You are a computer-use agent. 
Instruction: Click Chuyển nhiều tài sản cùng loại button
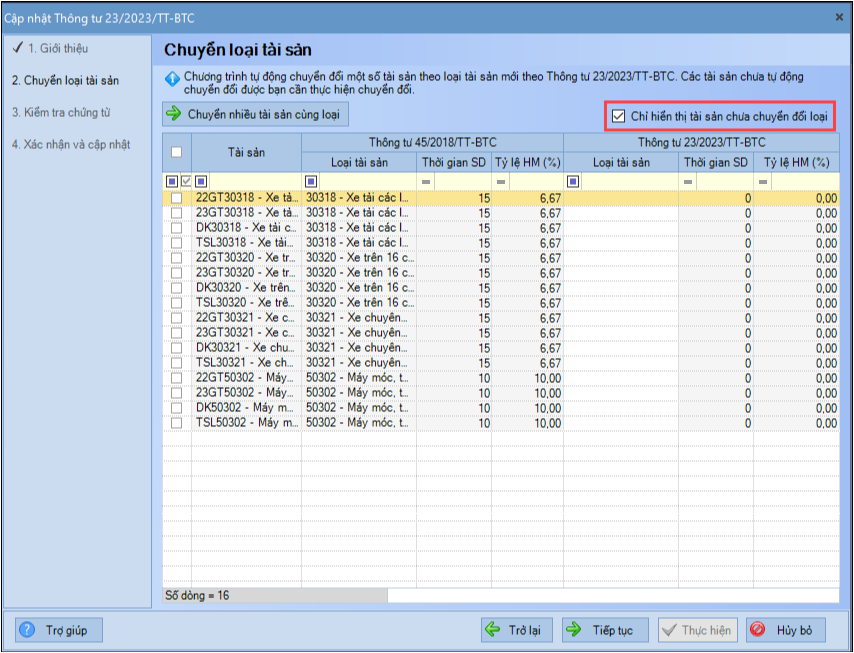pyautogui.click(x=255, y=114)
